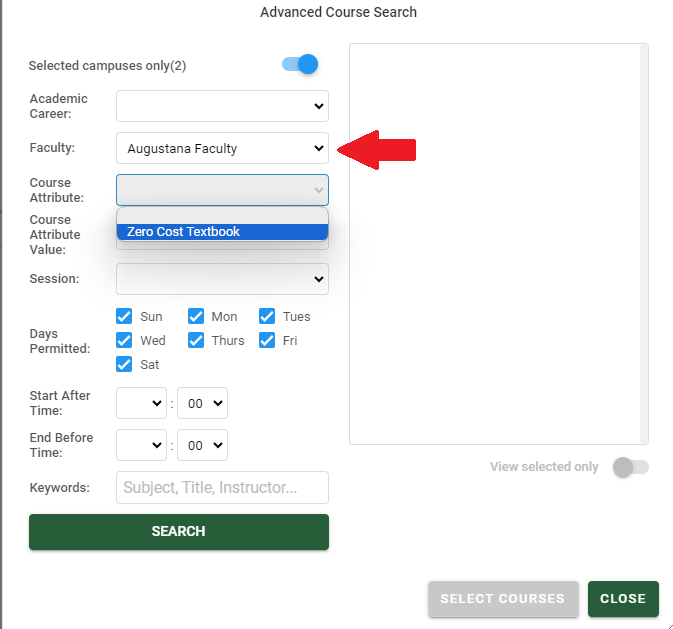The image size is (673, 629).
Task: Uncheck the Sun checkbox
Action: click(x=124, y=316)
